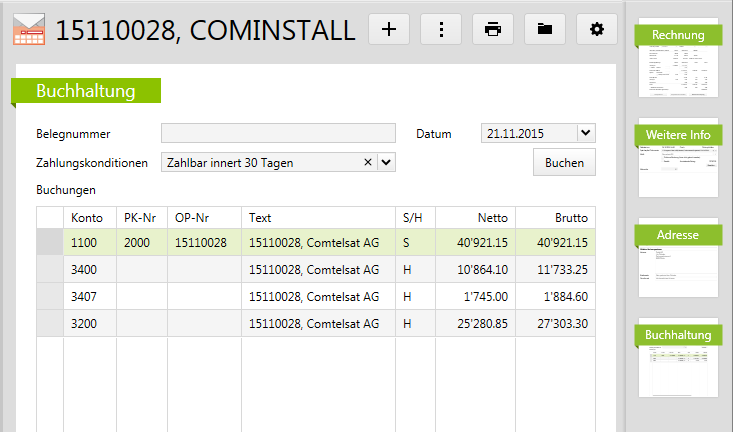Open settings via the gear icon
This screenshot has height=432, width=733.
coord(597,29)
